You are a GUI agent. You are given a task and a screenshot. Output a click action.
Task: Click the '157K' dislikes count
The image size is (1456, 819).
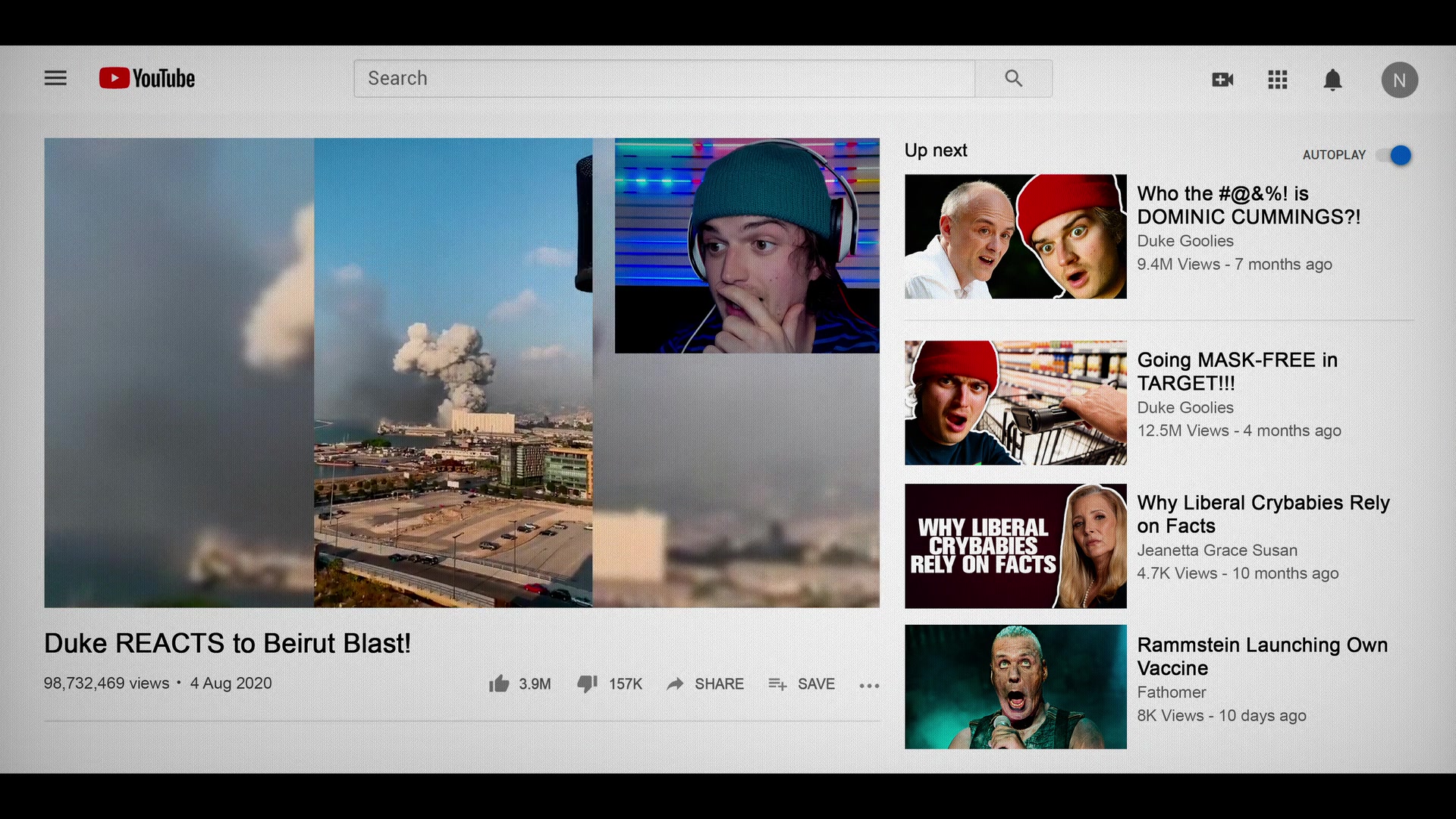pos(626,684)
